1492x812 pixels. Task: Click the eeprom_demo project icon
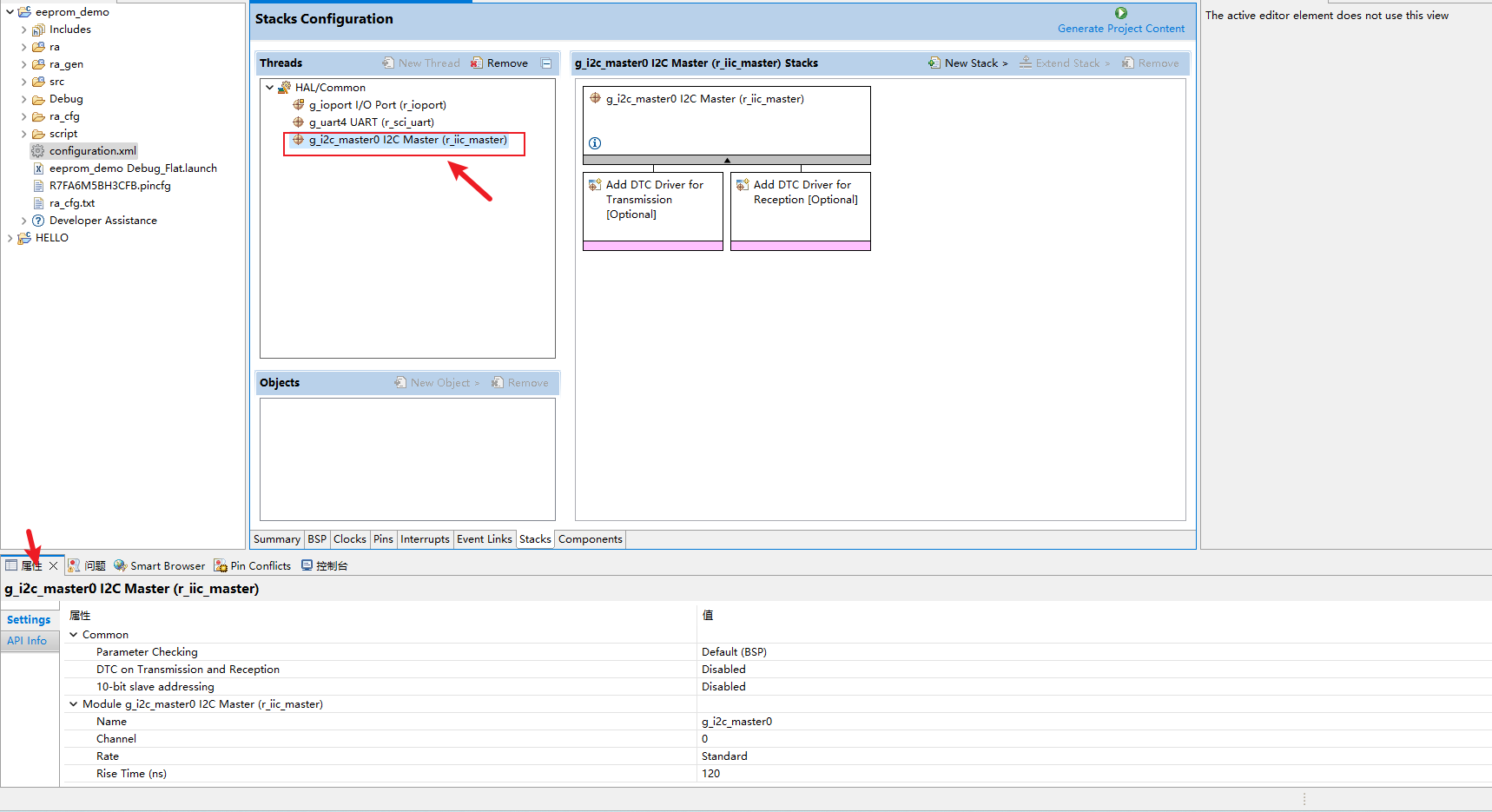24,12
